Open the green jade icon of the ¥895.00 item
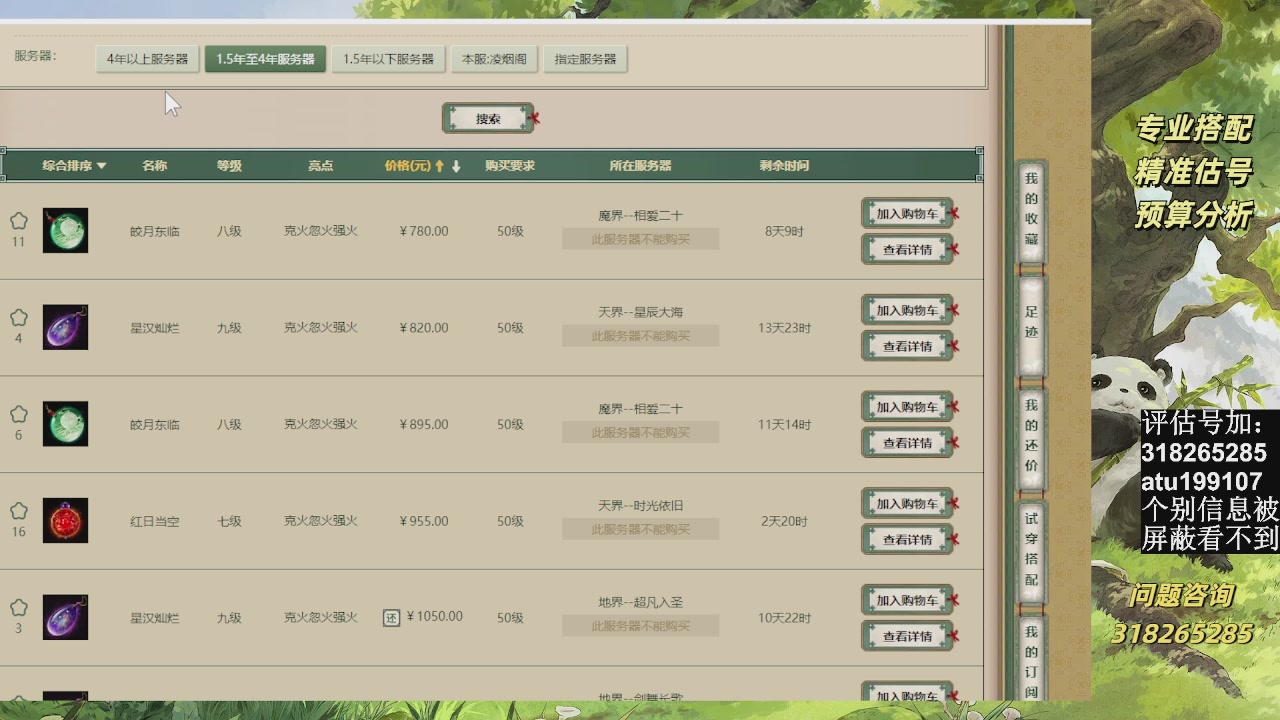Viewport: 1280px width, 720px height. click(65, 424)
